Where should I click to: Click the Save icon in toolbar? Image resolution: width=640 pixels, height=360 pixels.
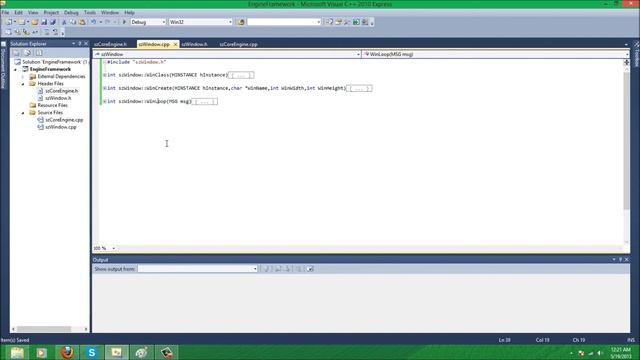click(44, 22)
